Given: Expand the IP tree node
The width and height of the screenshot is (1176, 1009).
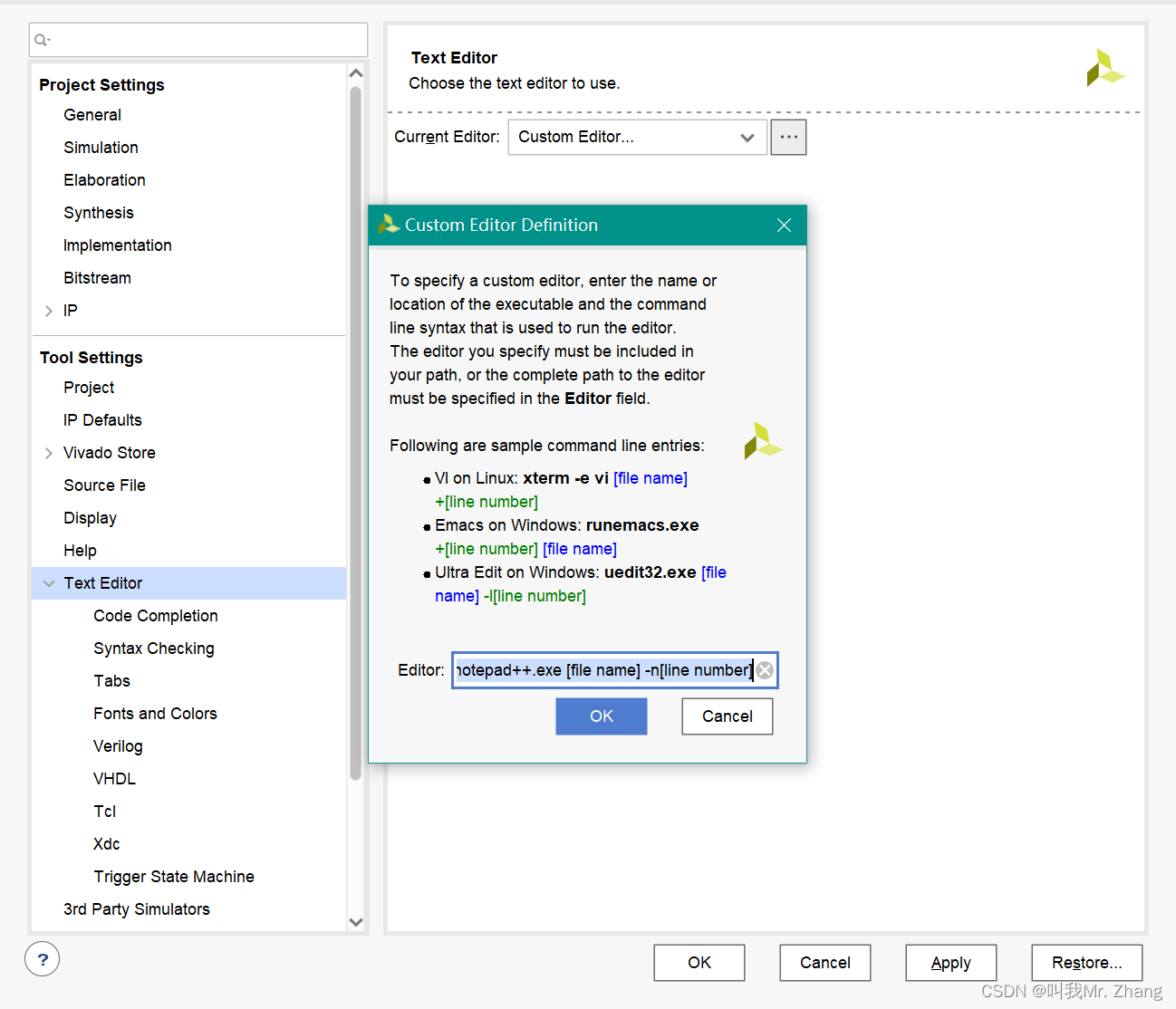Looking at the screenshot, I should [49, 311].
